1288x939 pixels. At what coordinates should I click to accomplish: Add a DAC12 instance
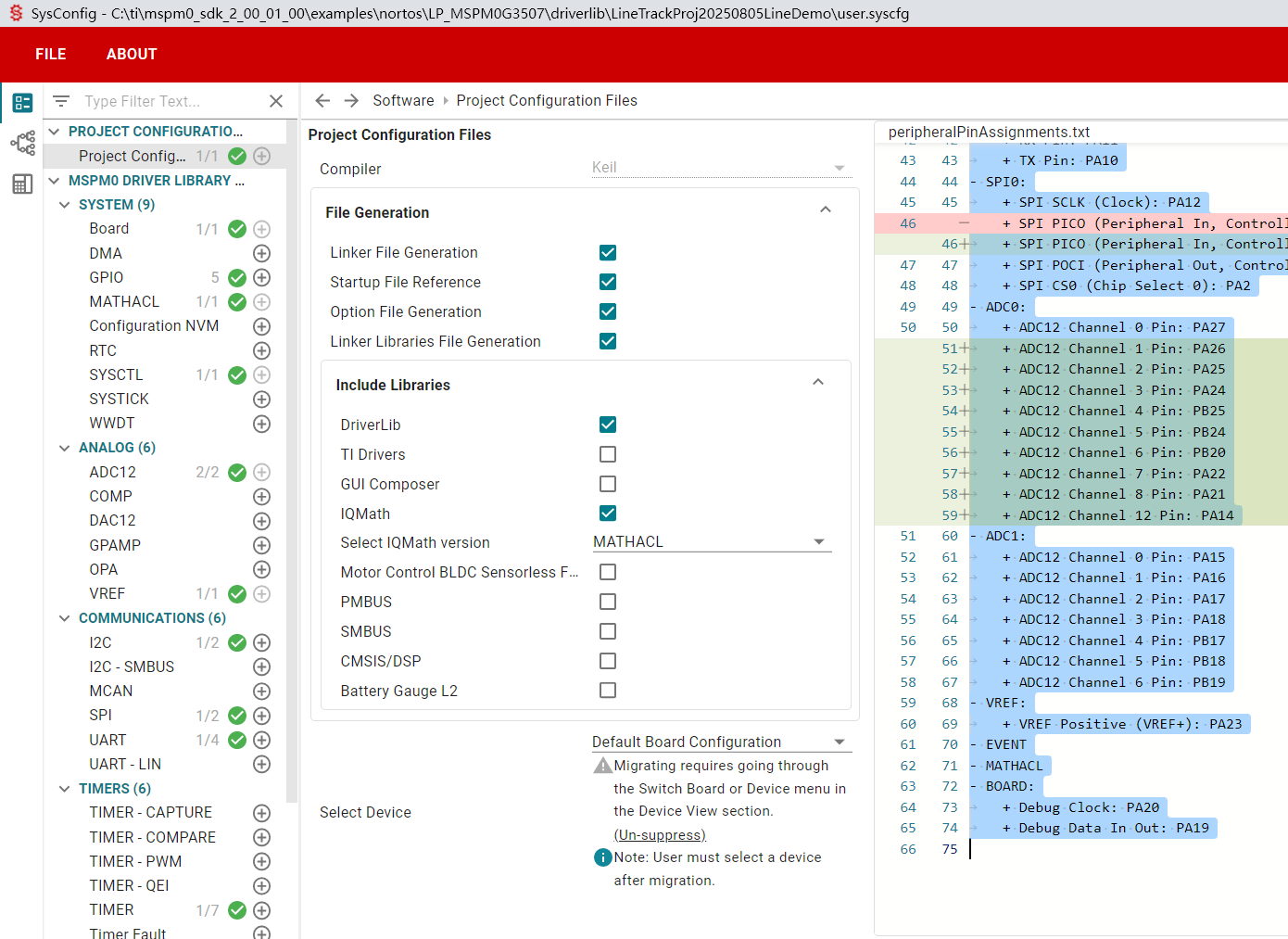(x=262, y=521)
